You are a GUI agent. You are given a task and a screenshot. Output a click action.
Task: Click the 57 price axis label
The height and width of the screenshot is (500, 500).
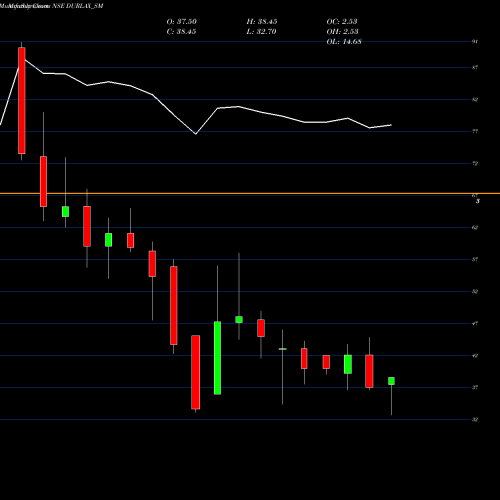point(475,259)
